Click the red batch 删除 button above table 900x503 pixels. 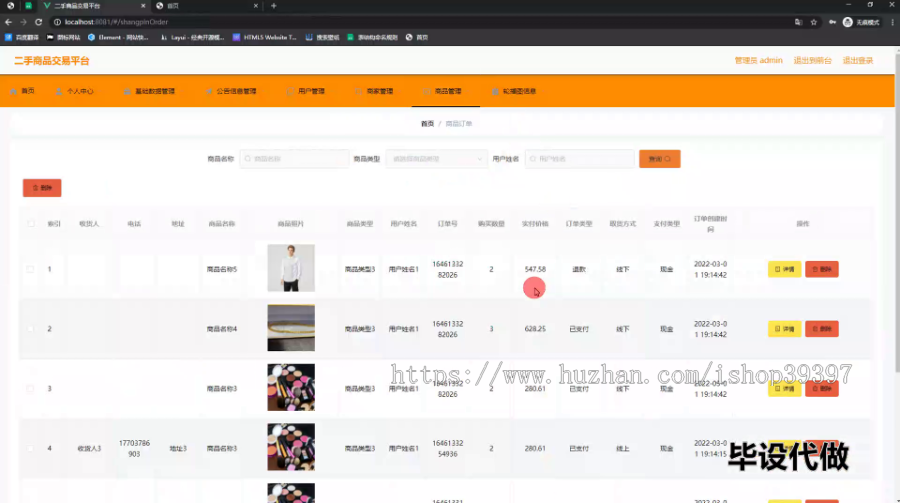click(x=42, y=188)
